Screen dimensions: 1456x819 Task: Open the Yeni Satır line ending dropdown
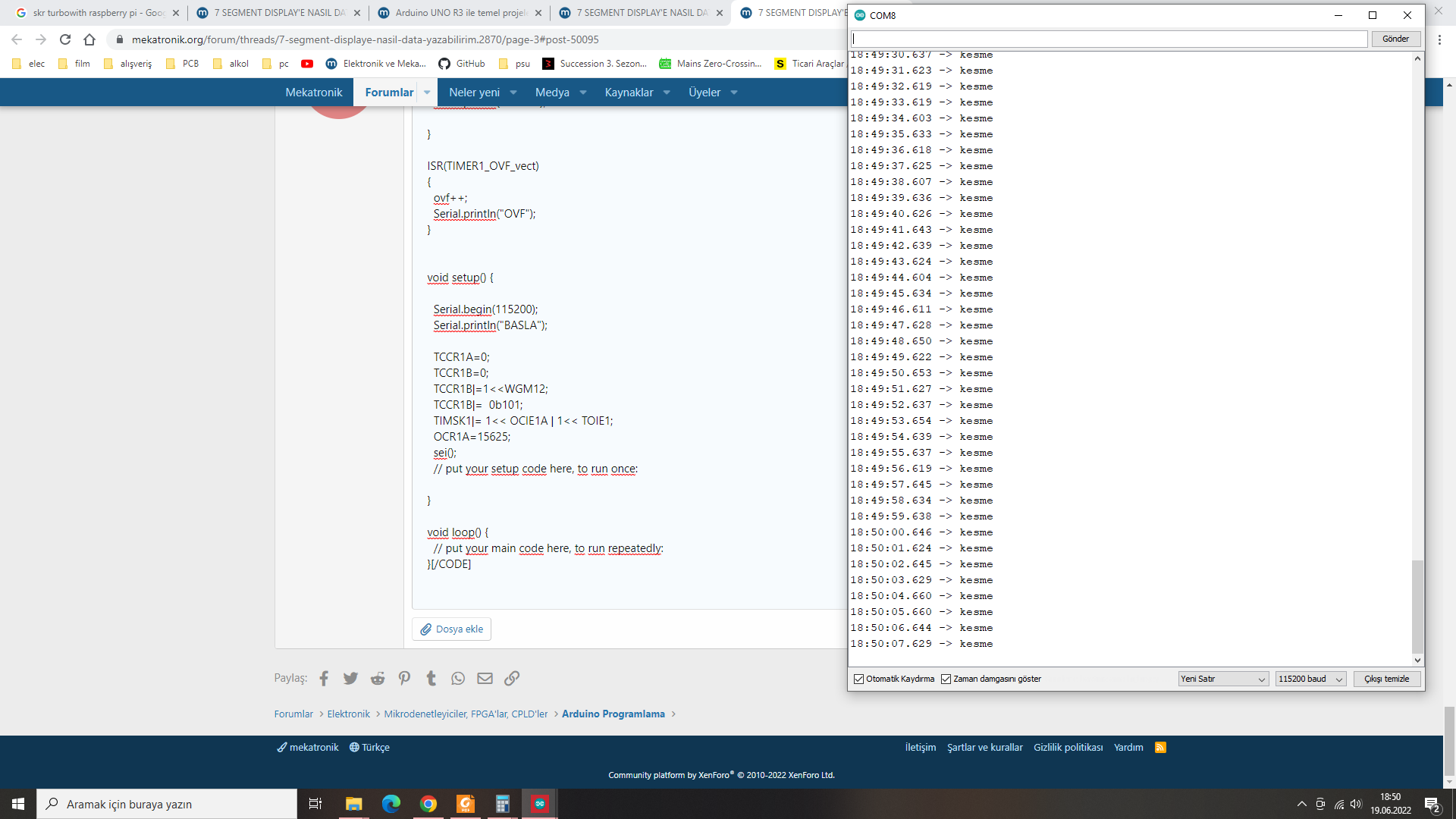pyautogui.click(x=1222, y=679)
